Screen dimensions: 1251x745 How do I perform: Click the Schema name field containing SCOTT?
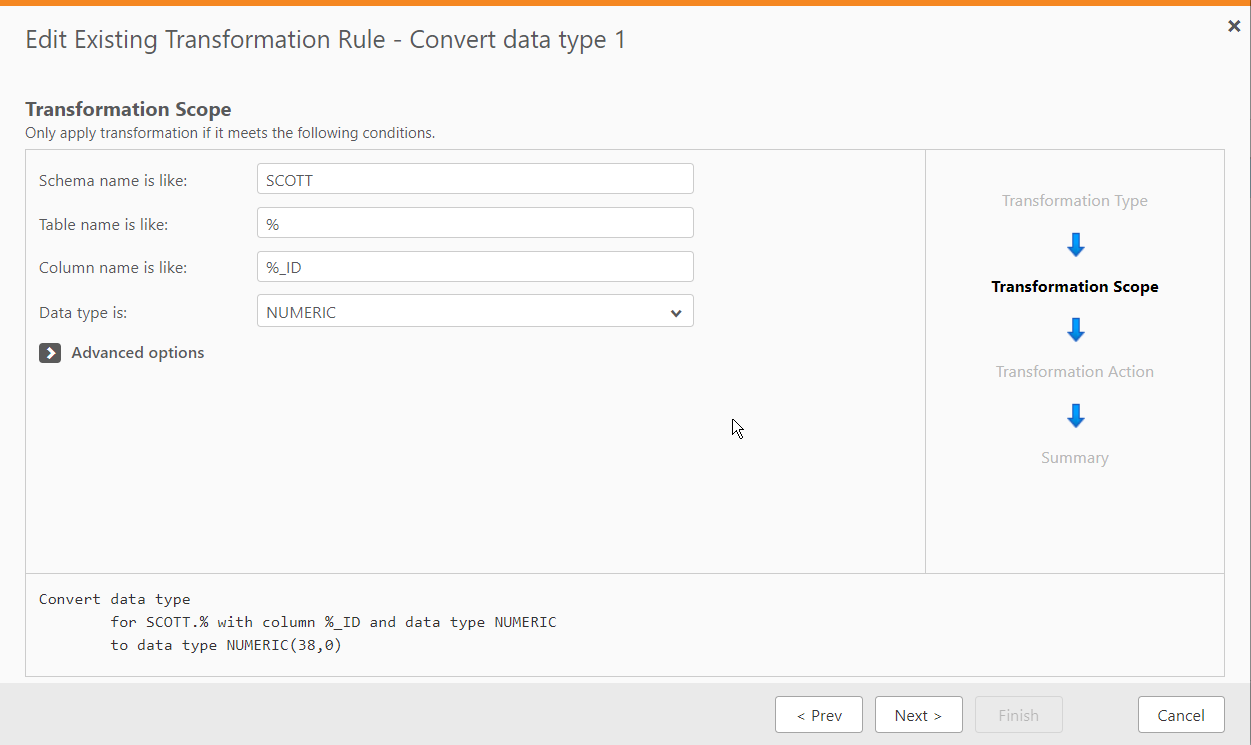(475, 178)
